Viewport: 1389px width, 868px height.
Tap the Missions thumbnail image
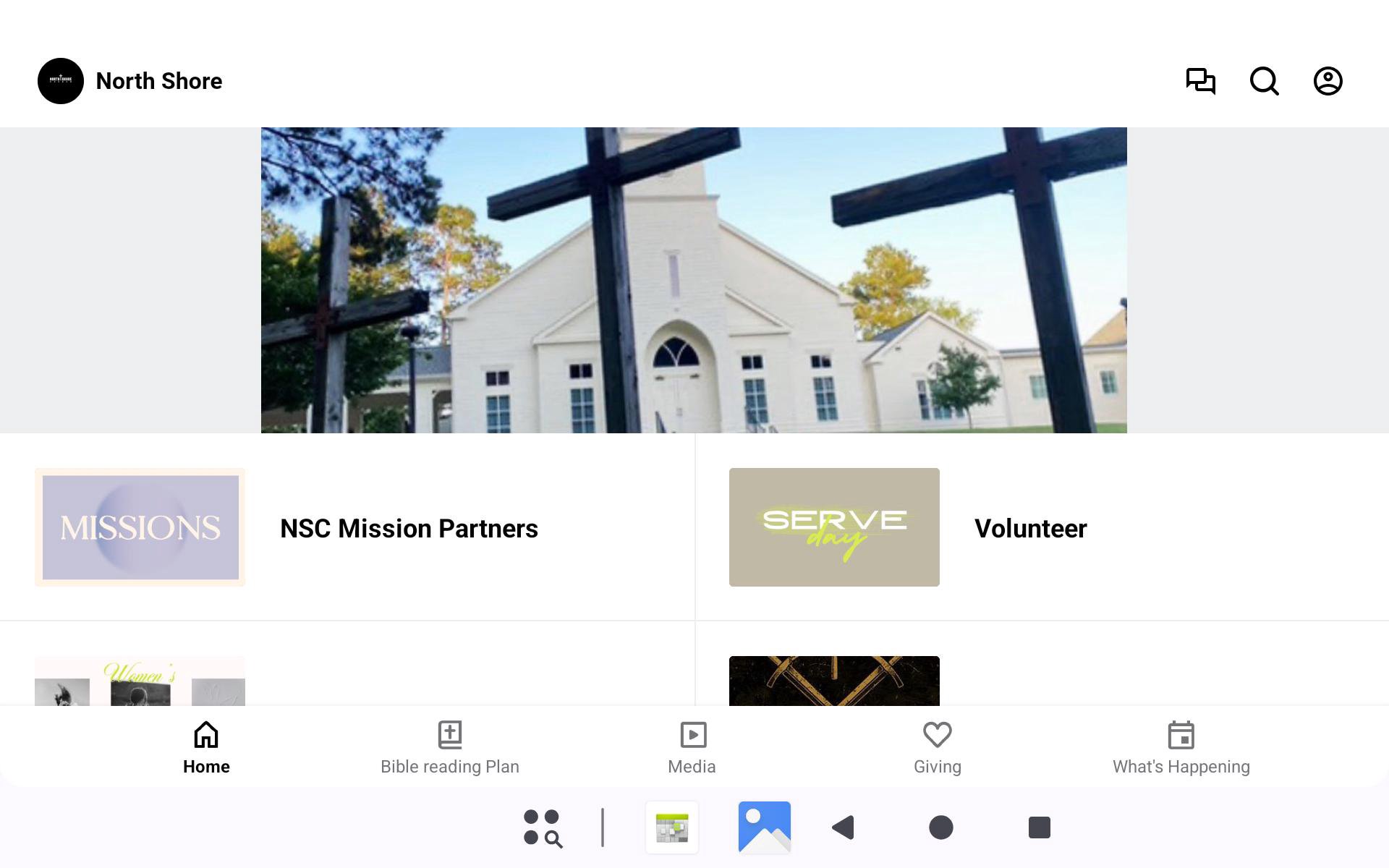[x=140, y=527]
